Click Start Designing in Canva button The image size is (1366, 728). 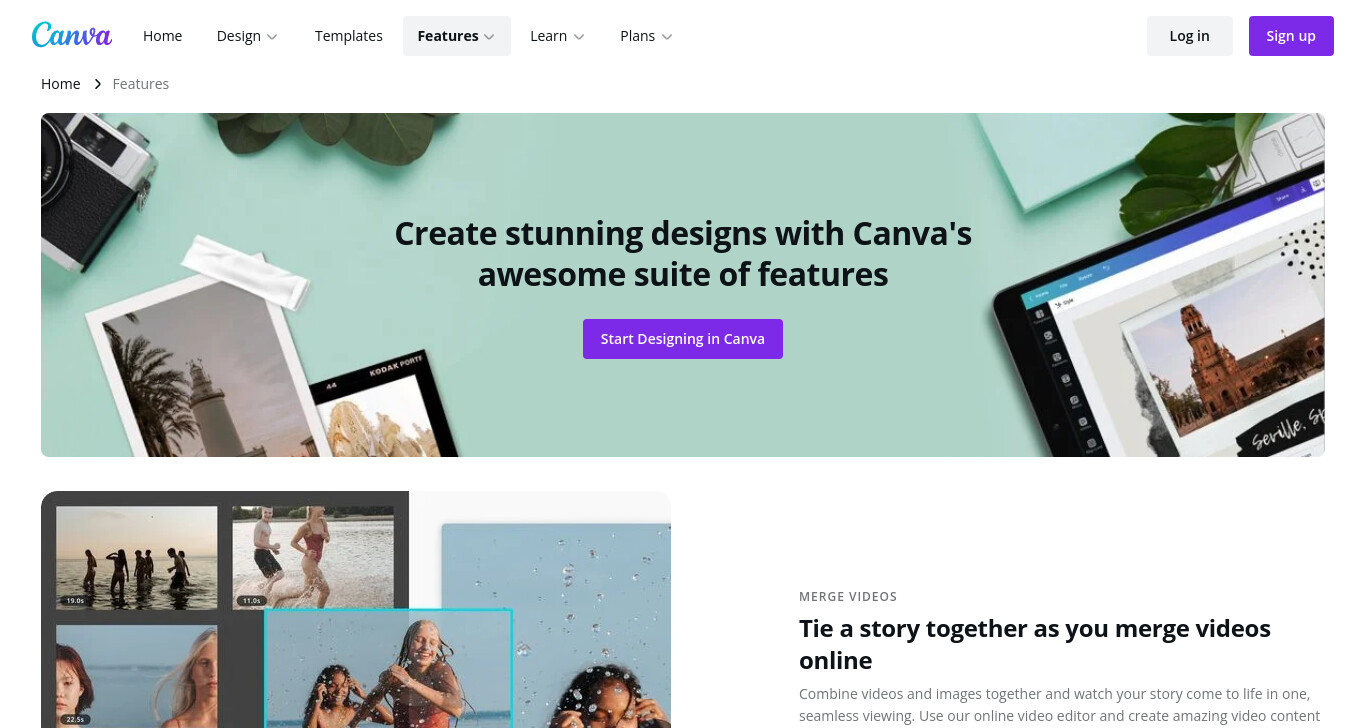pyautogui.click(x=683, y=339)
